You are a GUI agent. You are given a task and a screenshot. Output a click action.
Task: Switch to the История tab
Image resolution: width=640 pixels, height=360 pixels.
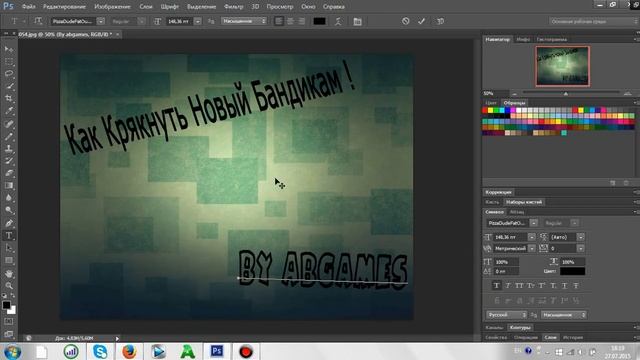pyautogui.click(x=573, y=337)
